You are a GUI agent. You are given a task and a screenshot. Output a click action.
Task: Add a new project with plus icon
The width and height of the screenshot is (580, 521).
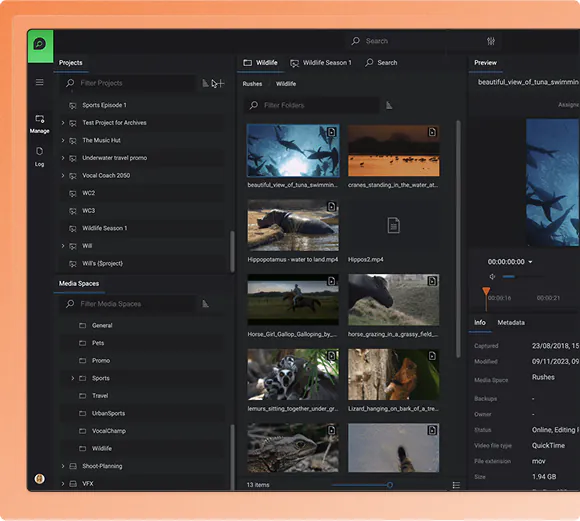point(220,83)
